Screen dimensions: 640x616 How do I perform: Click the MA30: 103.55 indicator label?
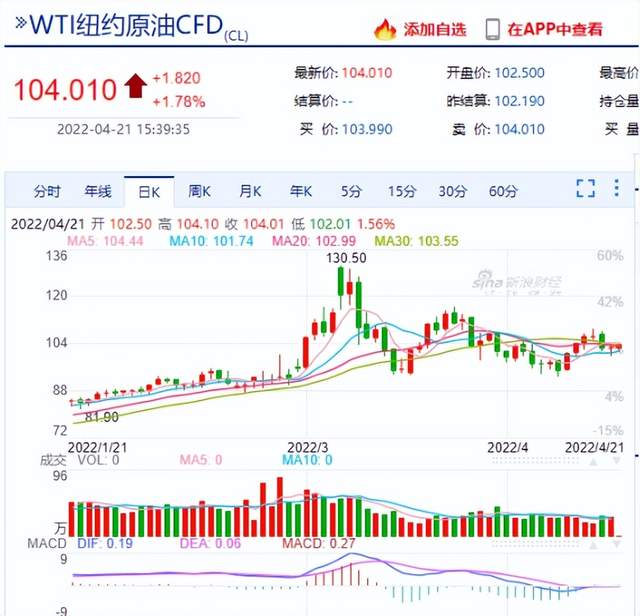[x=416, y=241]
